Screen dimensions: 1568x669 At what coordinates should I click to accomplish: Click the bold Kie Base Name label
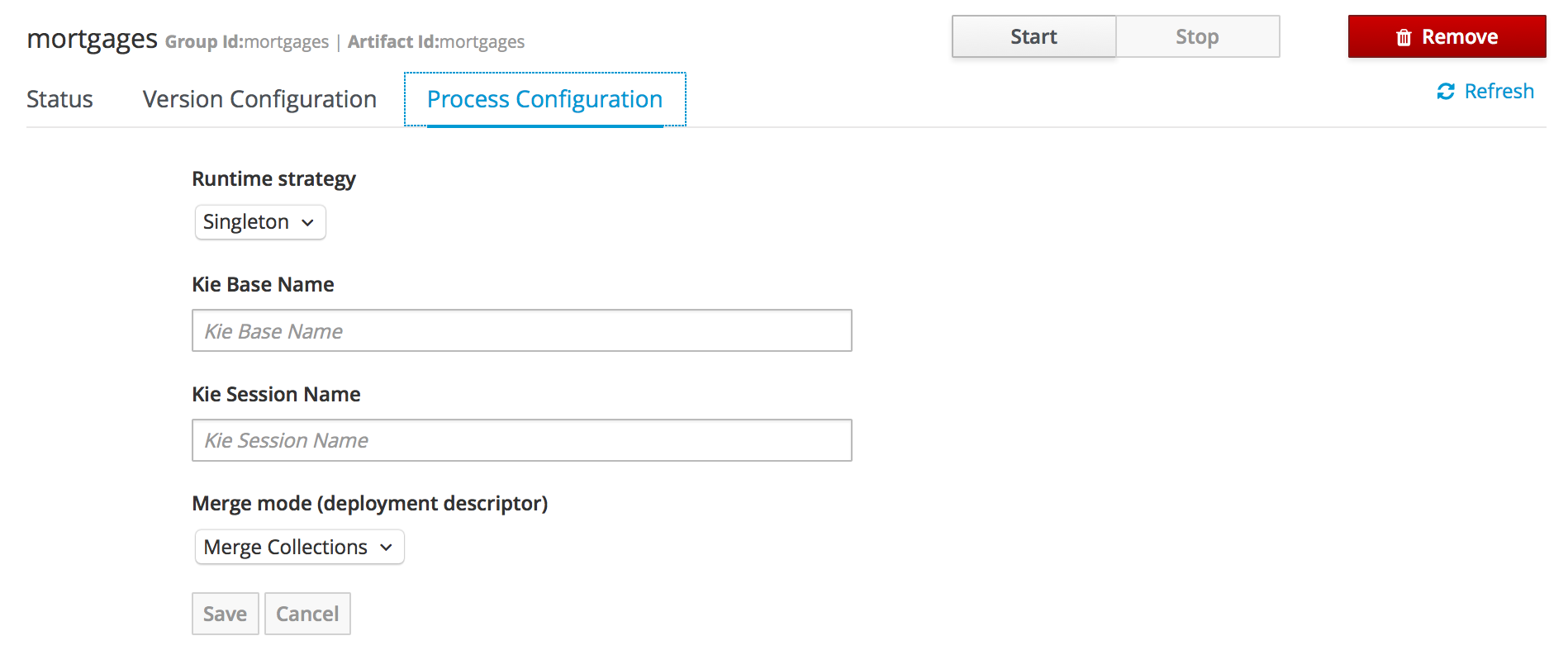[263, 285]
